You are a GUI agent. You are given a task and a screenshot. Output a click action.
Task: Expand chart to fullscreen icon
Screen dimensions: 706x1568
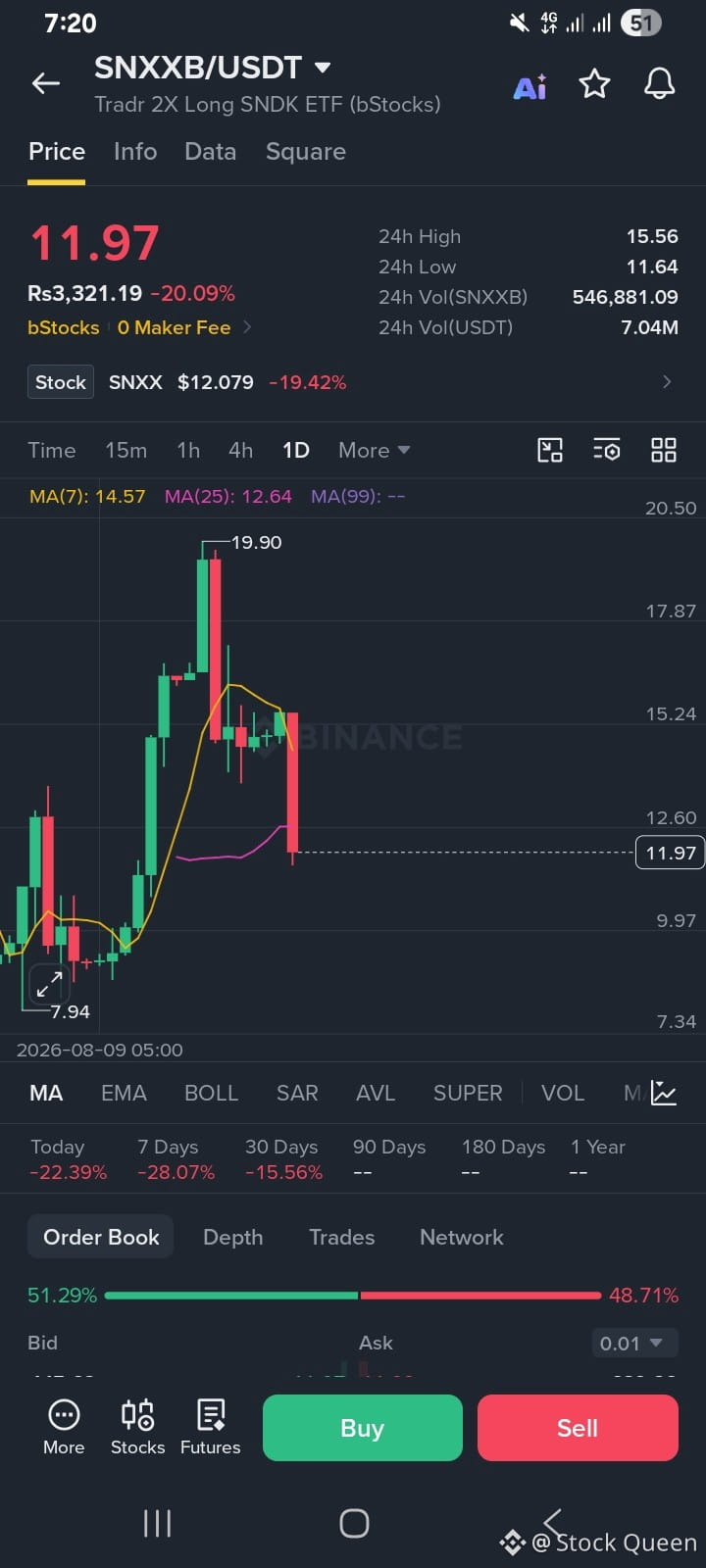pos(49,984)
